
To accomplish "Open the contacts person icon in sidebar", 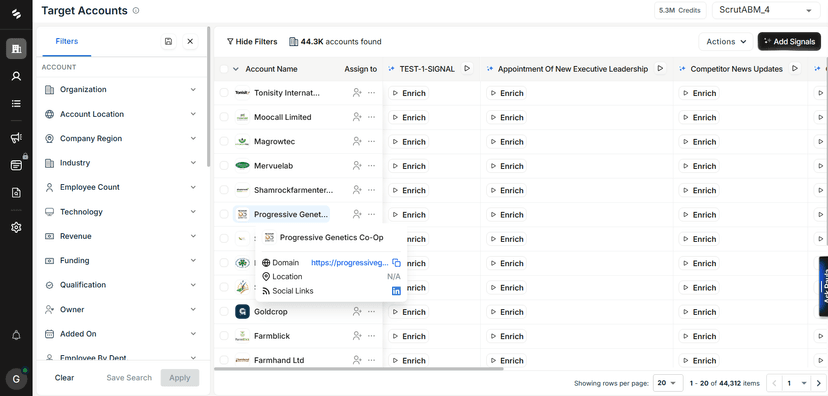I will point(16,76).
